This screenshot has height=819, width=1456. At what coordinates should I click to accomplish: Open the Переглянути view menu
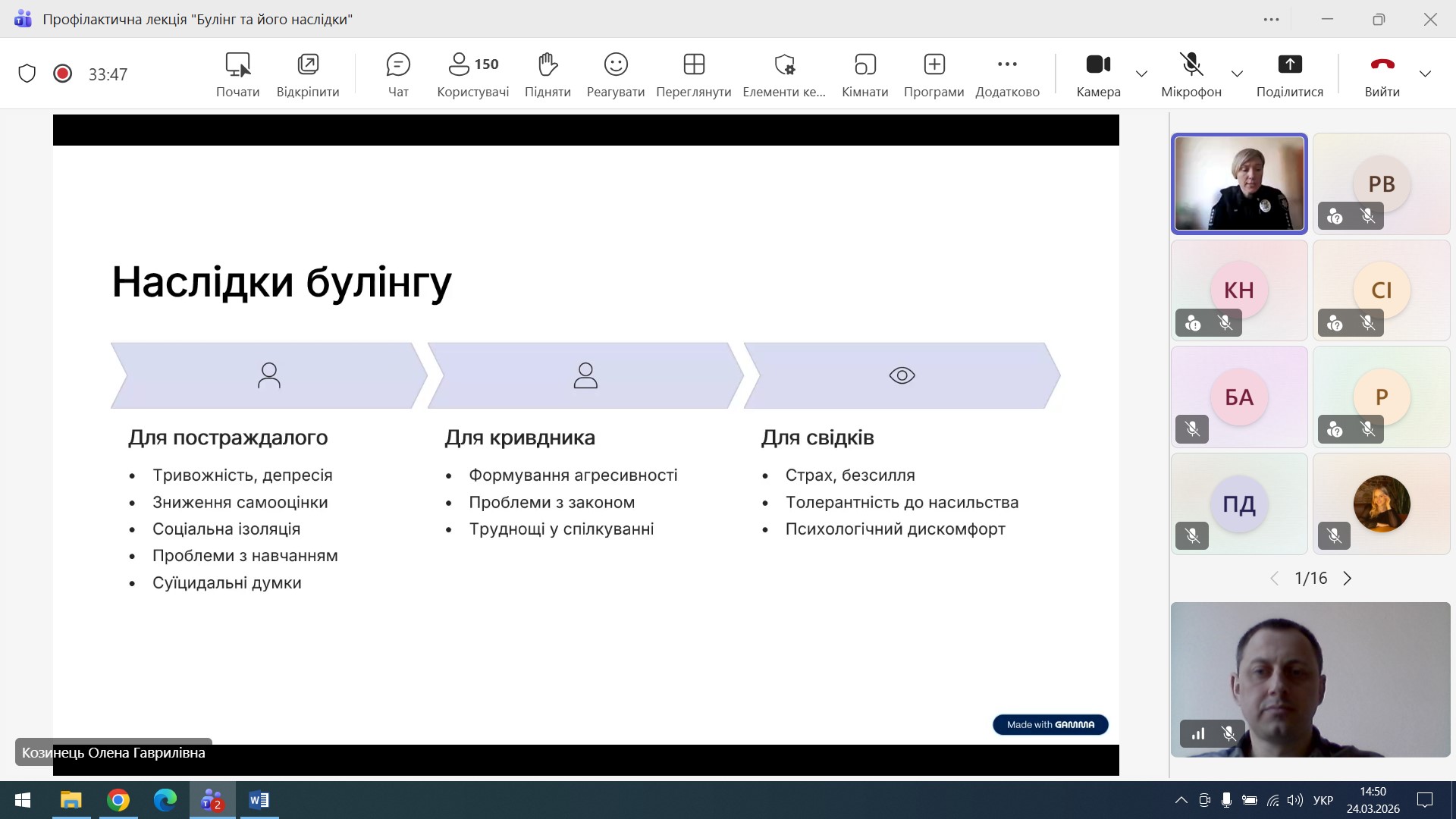[x=693, y=74]
